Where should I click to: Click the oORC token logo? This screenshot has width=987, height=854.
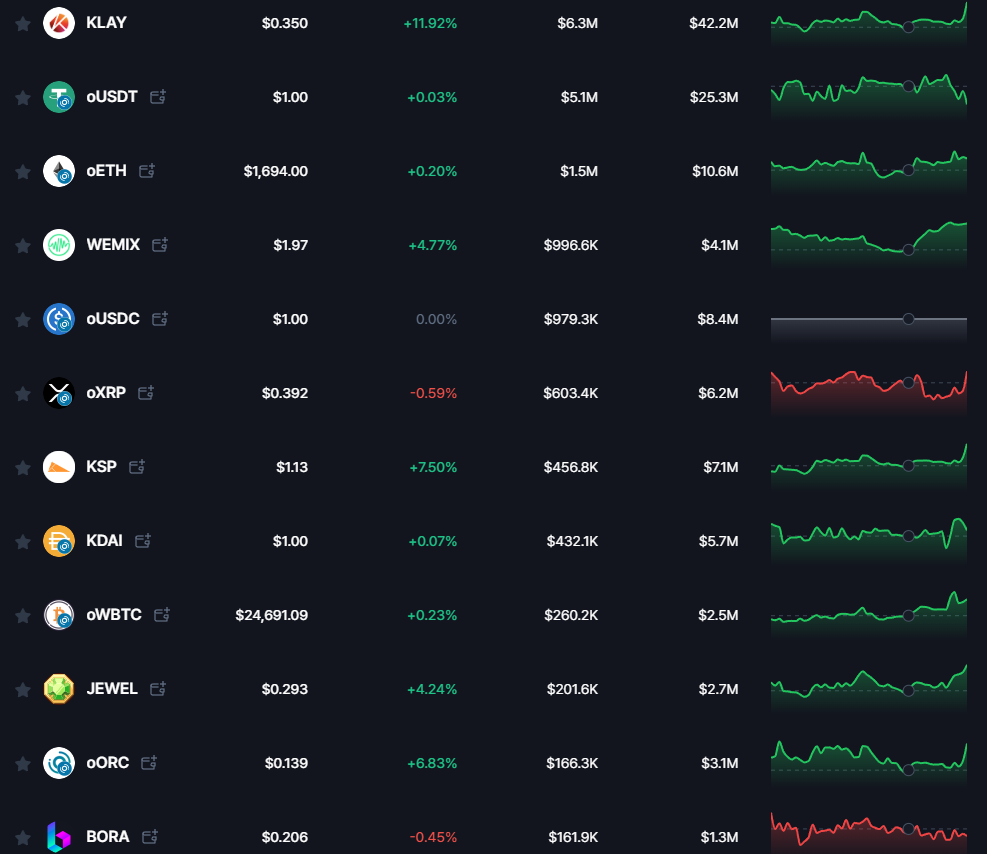point(59,763)
